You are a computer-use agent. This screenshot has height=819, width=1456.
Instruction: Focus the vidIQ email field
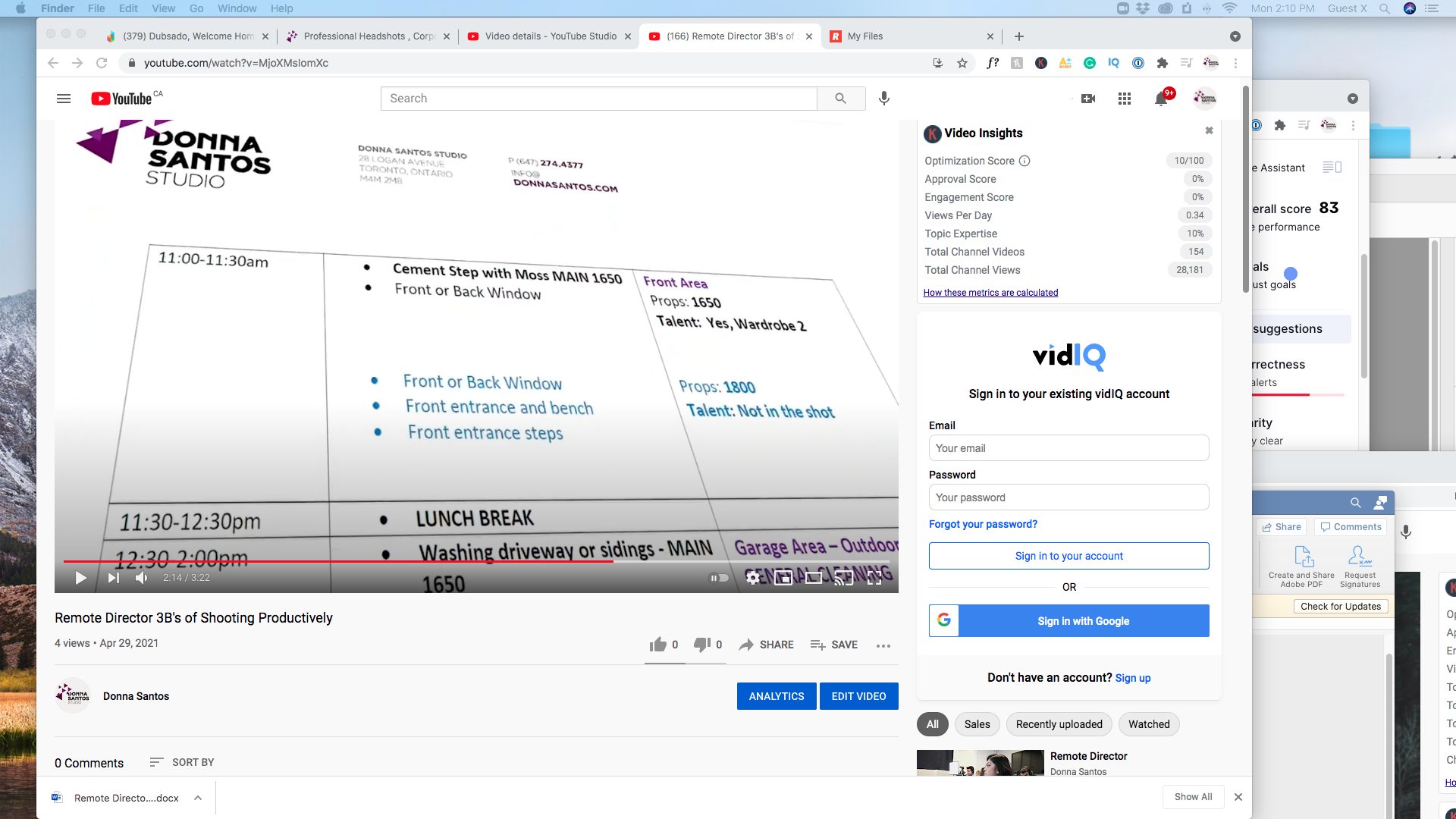1068,448
